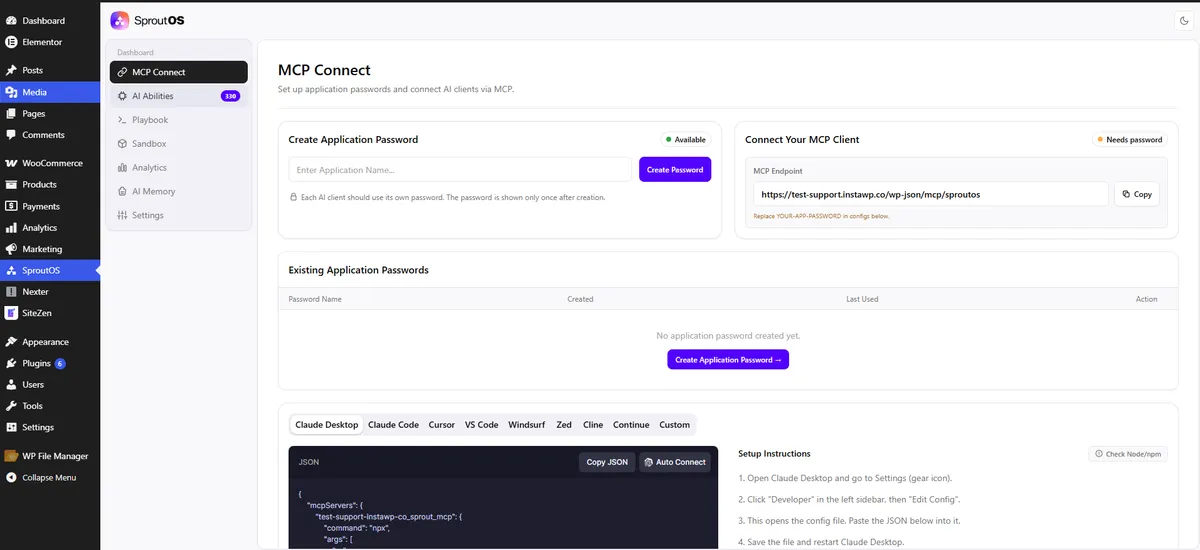The height and width of the screenshot is (550, 1200).
Task: Open the Elementor menu icon
Action: pos(11,42)
